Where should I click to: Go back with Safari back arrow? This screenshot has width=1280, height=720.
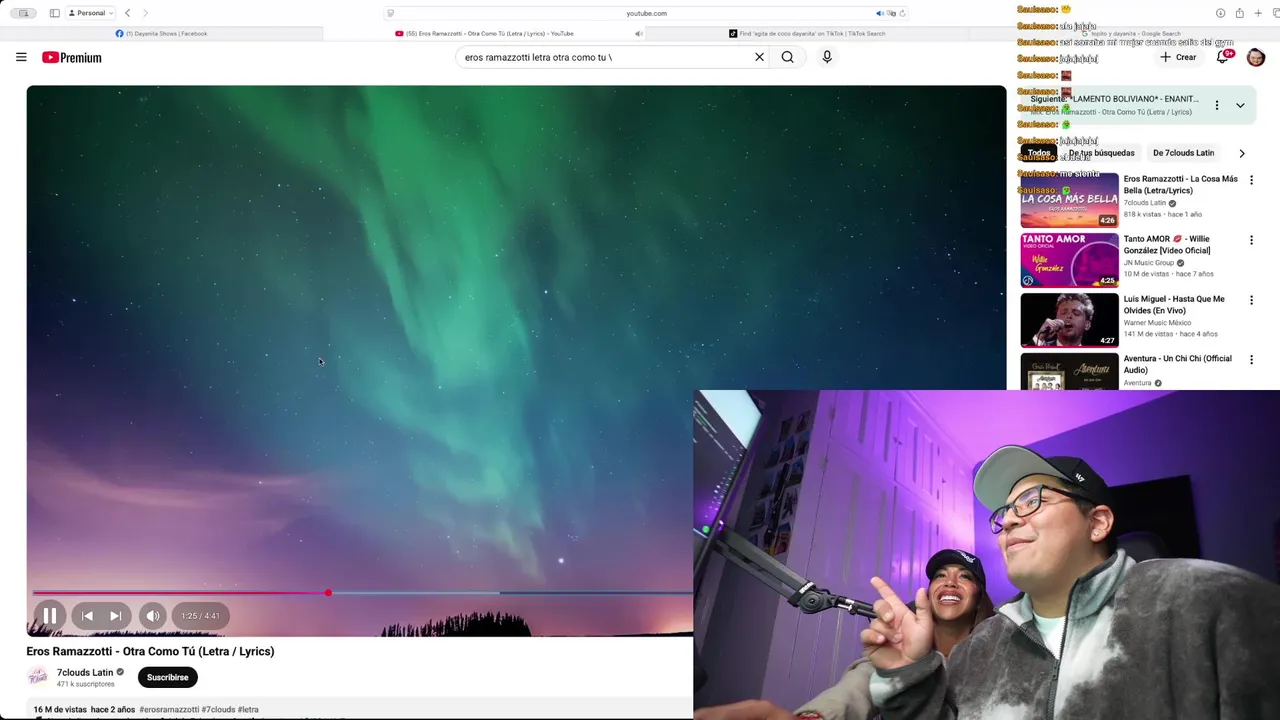click(x=127, y=13)
